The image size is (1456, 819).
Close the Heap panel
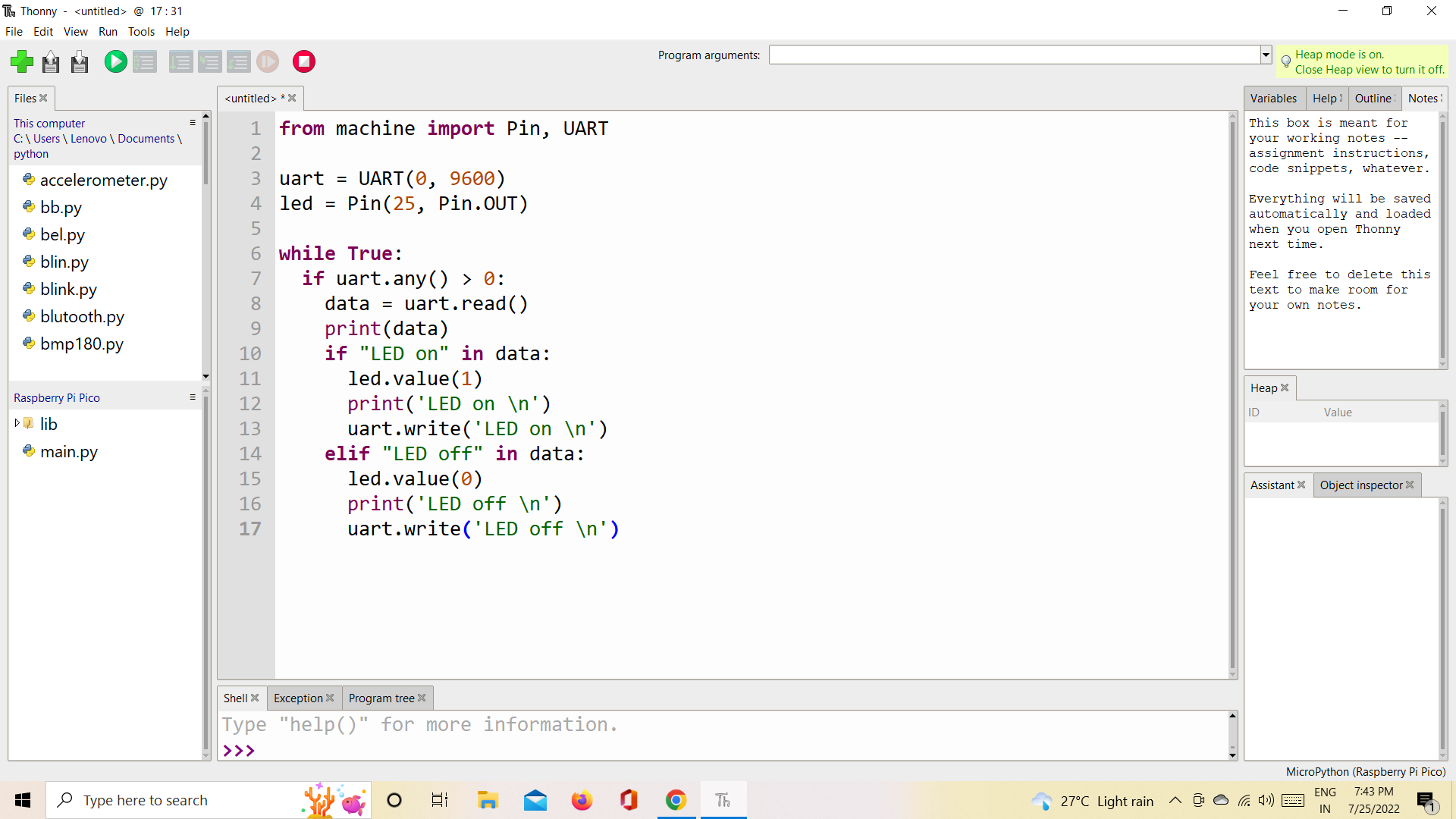[x=1284, y=387]
